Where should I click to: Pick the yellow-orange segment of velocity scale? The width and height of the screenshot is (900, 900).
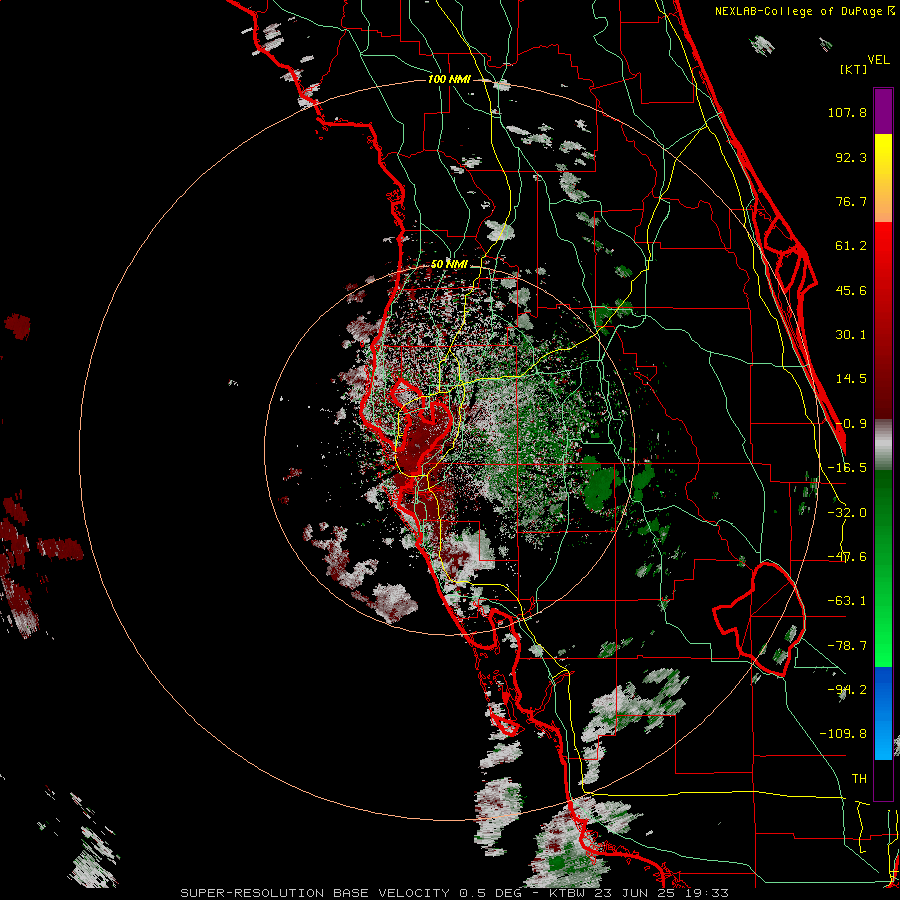tap(883, 178)
